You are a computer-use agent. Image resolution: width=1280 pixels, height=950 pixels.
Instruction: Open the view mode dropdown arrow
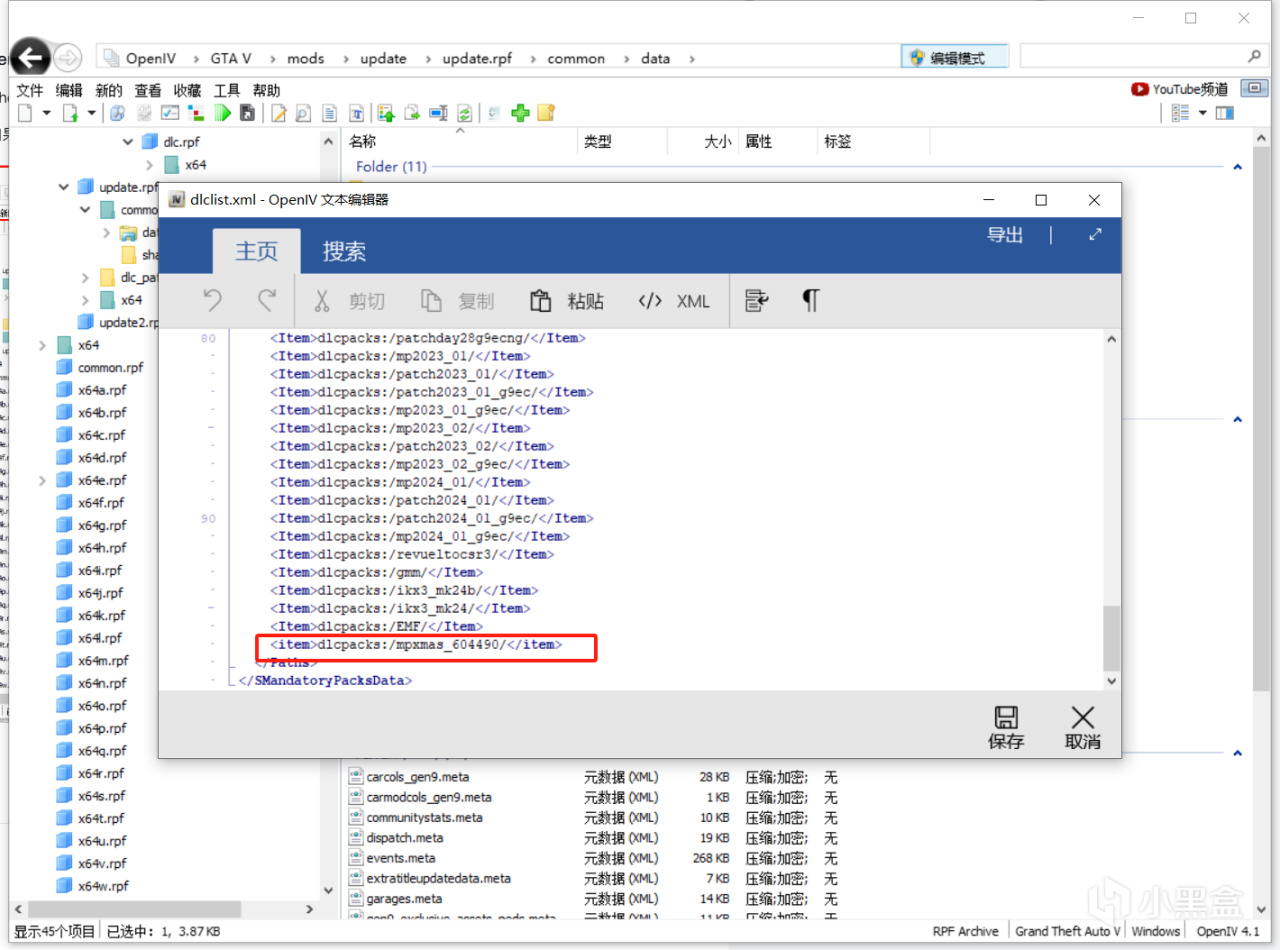1202,113
